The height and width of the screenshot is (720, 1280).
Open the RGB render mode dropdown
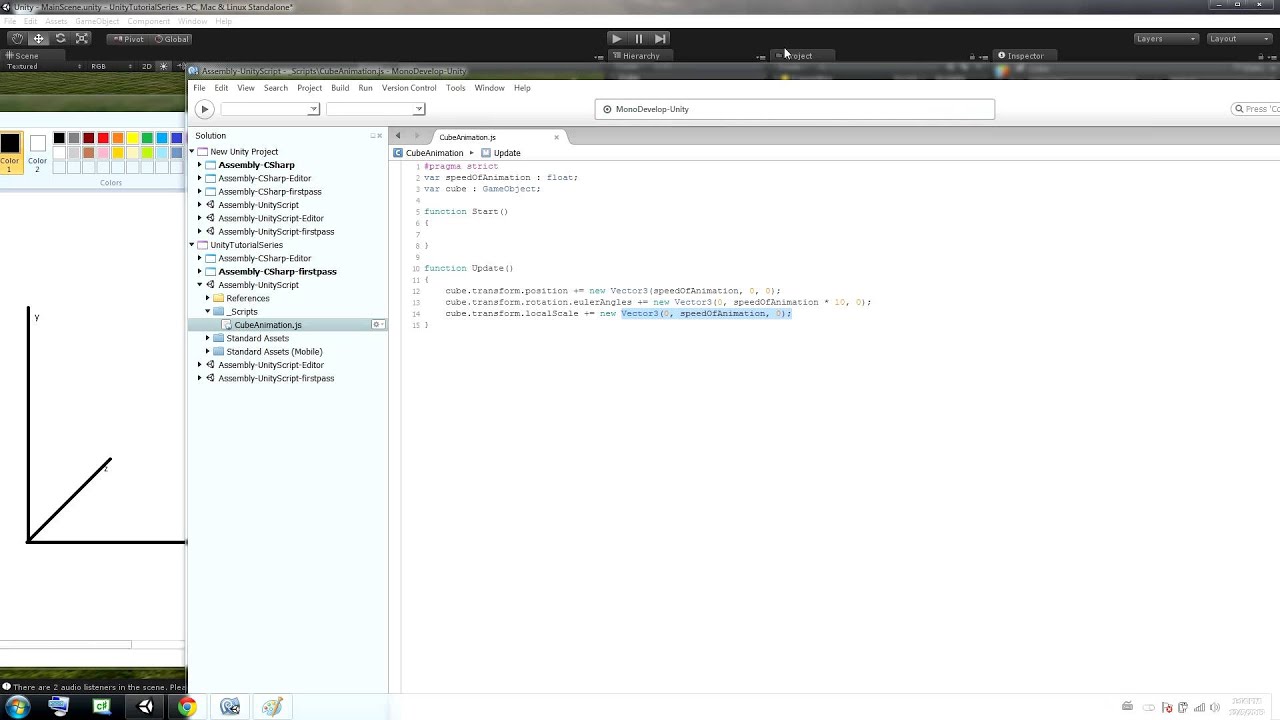click(110, 66)
